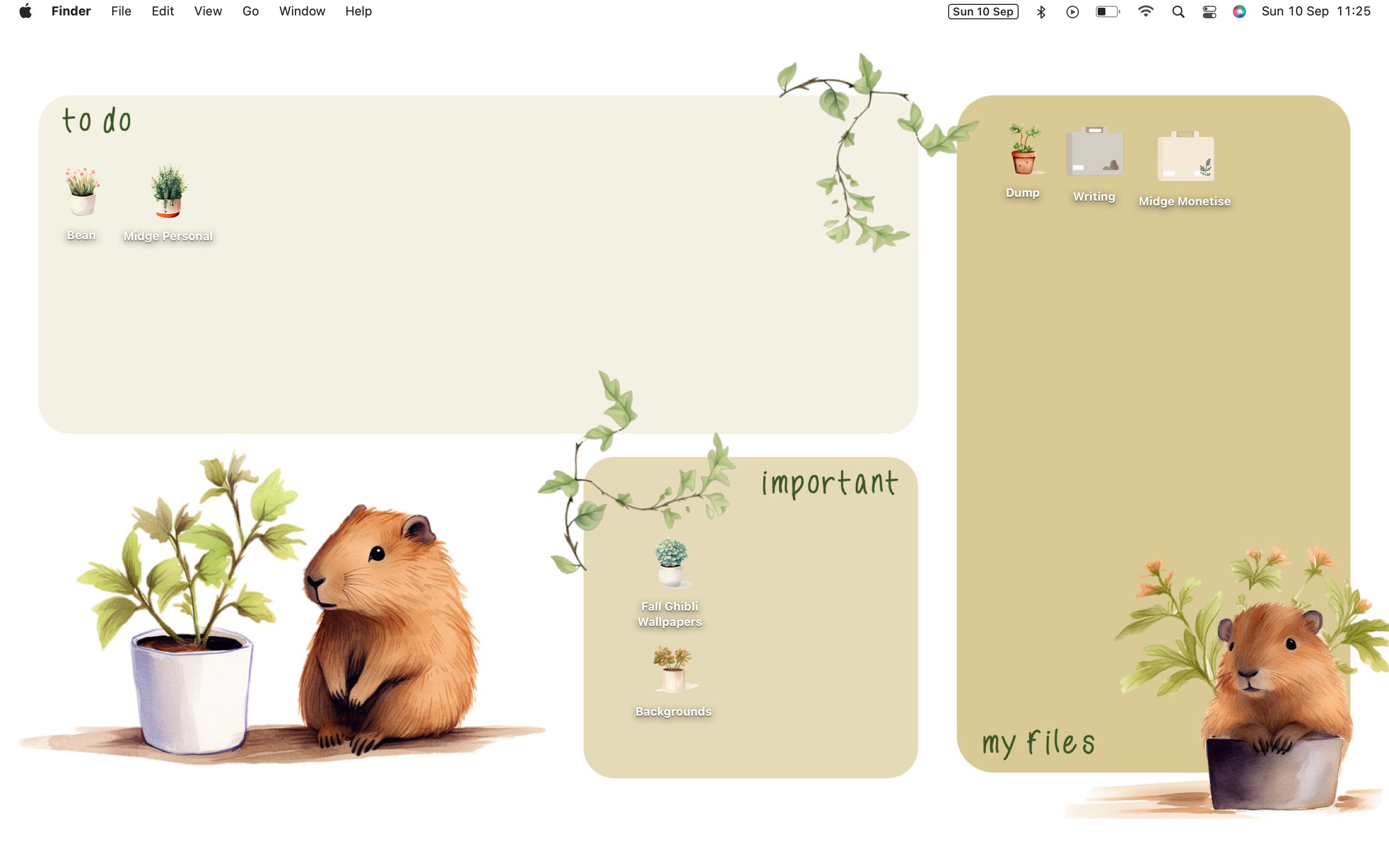Screen dimensions: 1389x868
Task: Open the Go menu
Action: coord(250,11)
